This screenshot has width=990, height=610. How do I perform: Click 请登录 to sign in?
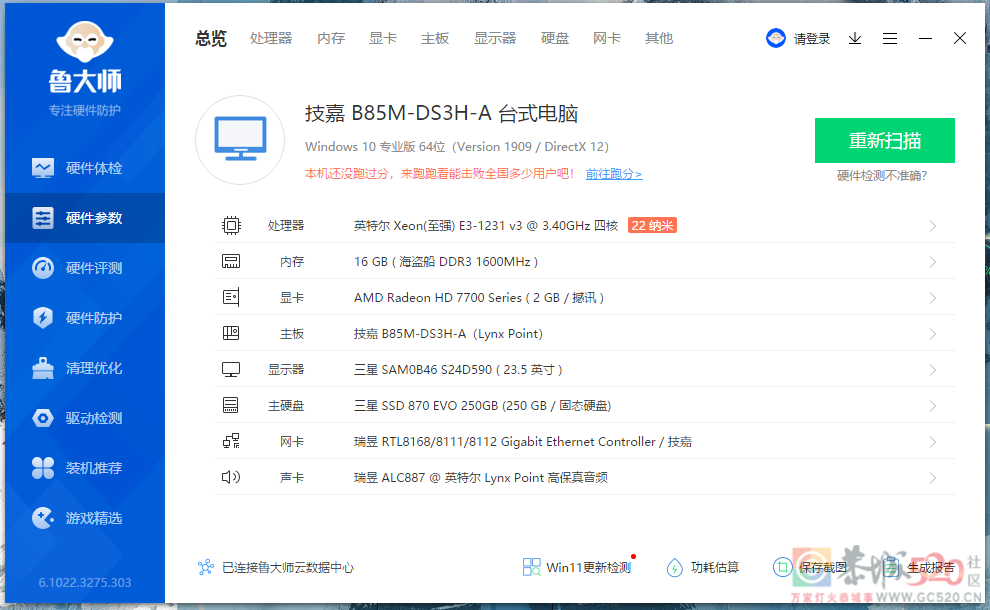812,39
